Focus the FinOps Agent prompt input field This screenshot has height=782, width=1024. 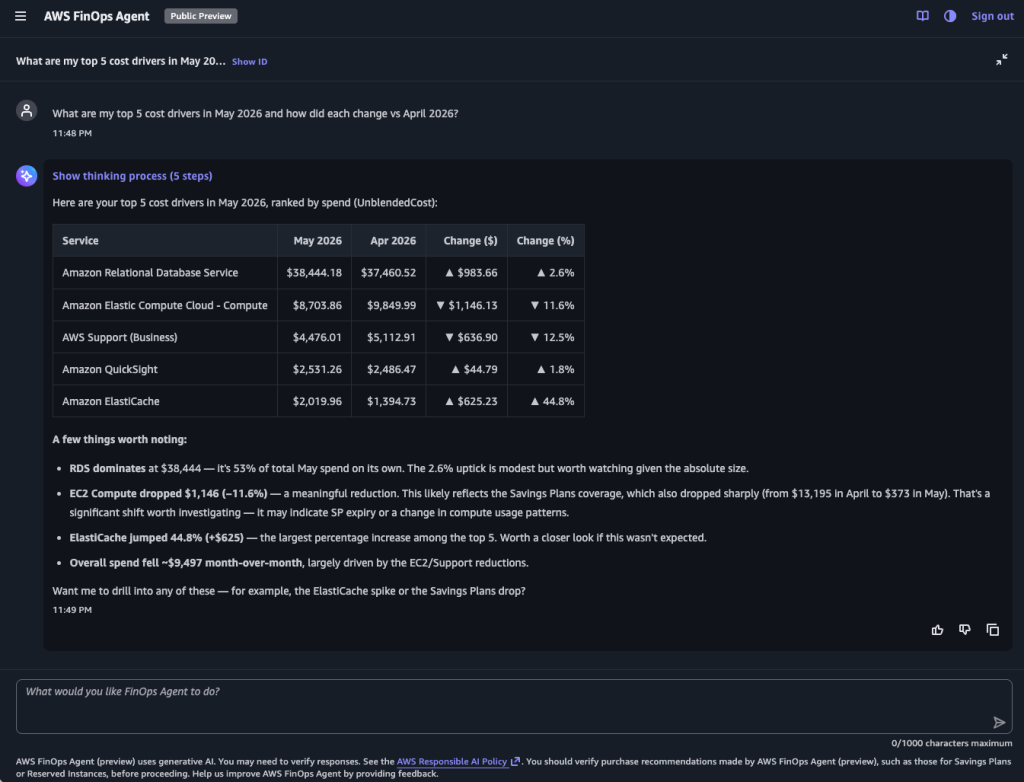pos(514,706)
